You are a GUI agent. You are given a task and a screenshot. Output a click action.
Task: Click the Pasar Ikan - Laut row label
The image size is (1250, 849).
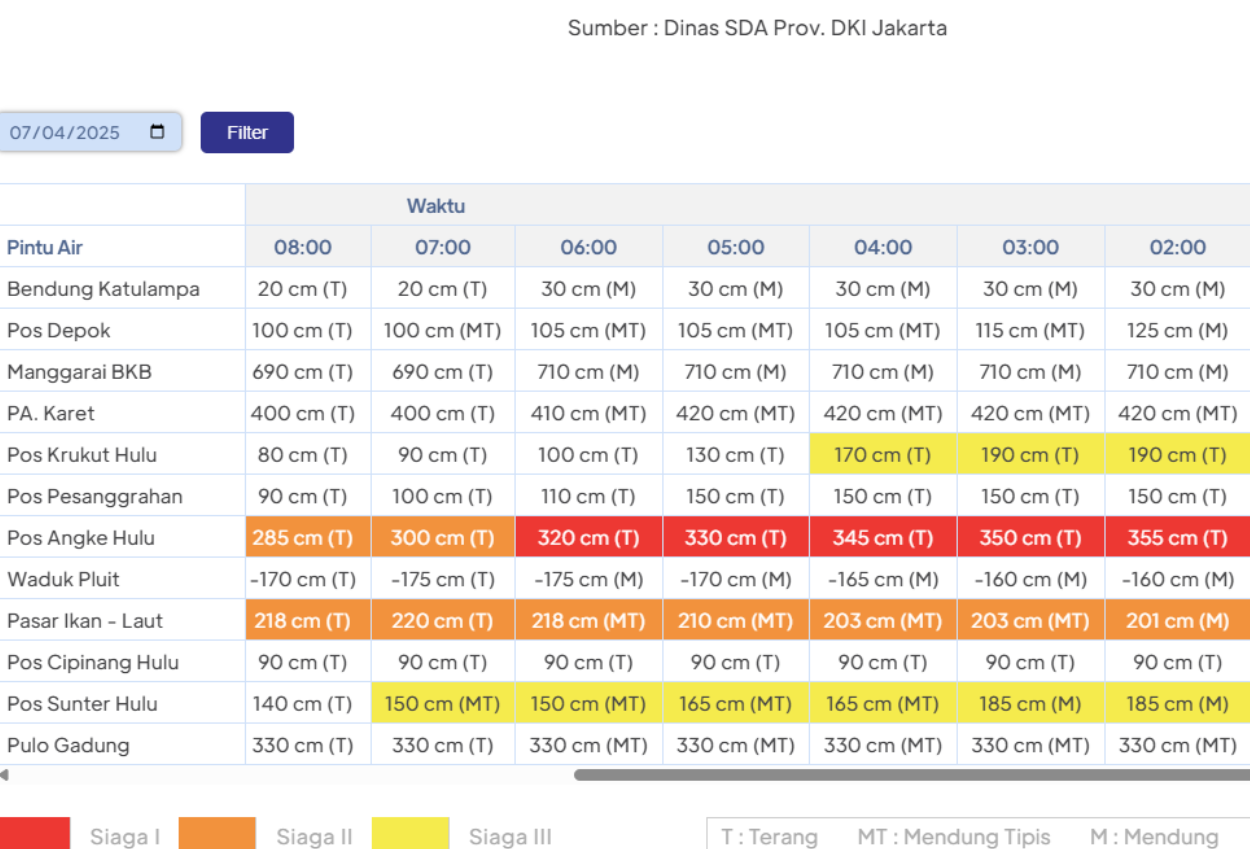[85, 621]
